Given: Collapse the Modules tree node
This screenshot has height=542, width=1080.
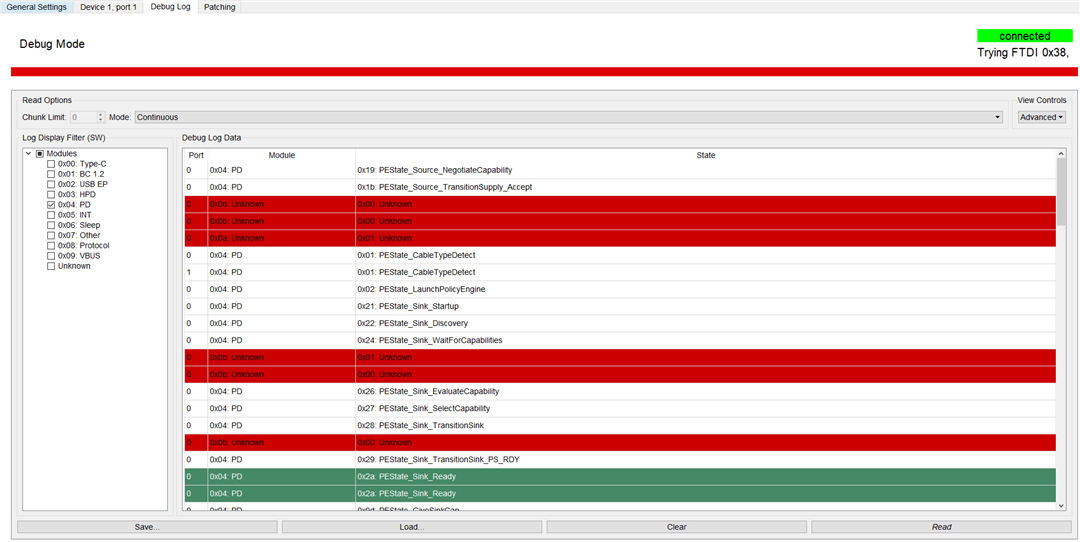Looking at the screenshot, I should 28,154.
